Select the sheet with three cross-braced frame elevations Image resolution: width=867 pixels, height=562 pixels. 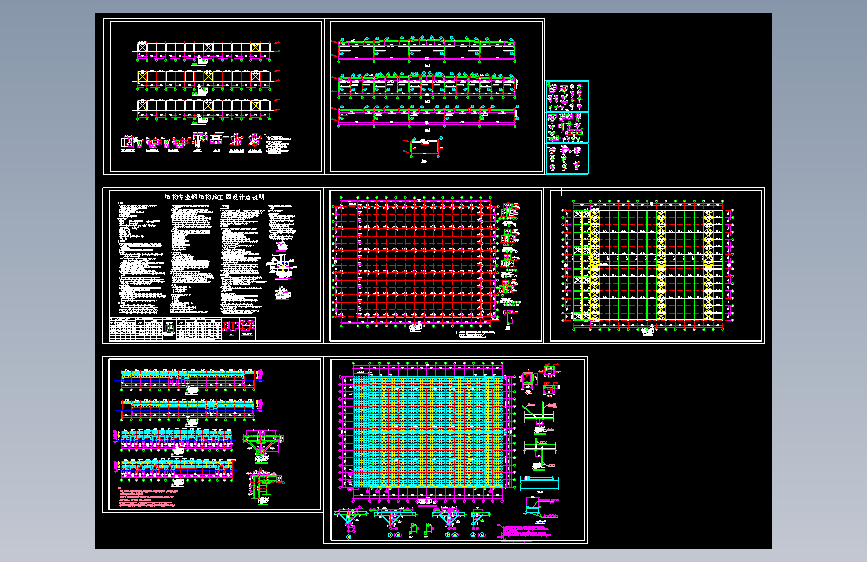(x=213, y=96)
